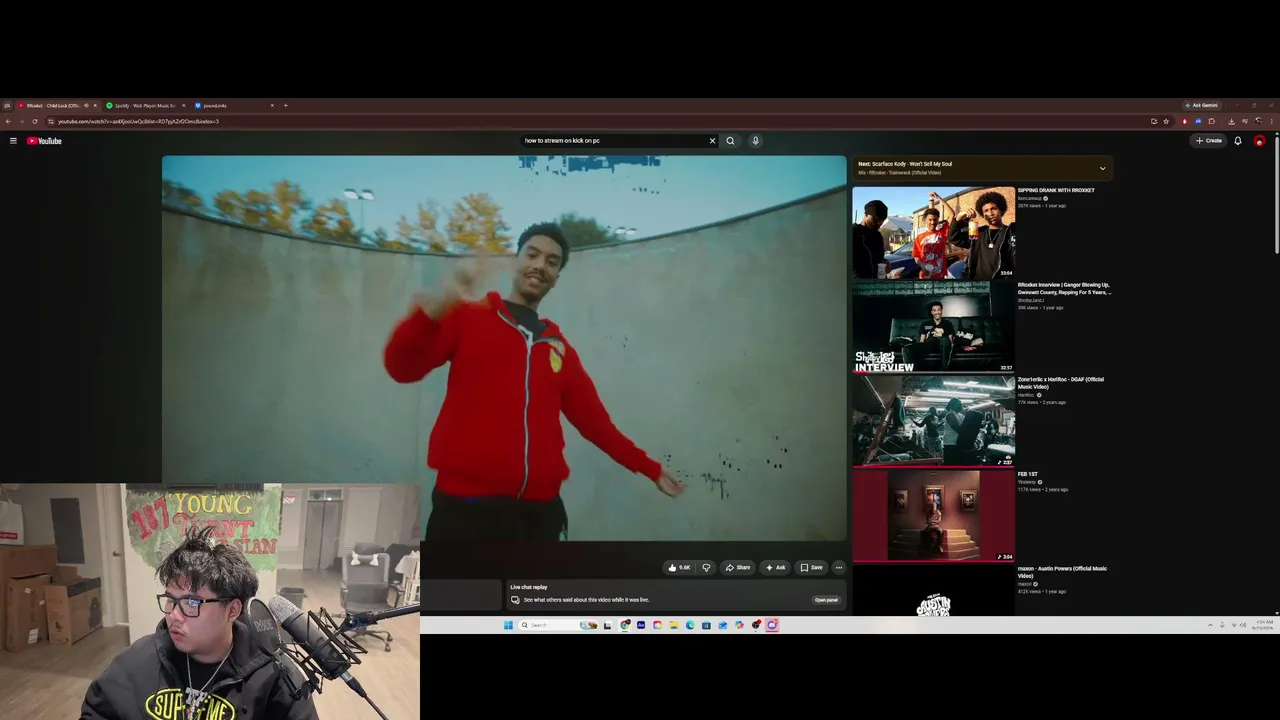1280x720 pixels.
Task: Click the youtube.com address bar URL
Action: click(x=138, y=122)
